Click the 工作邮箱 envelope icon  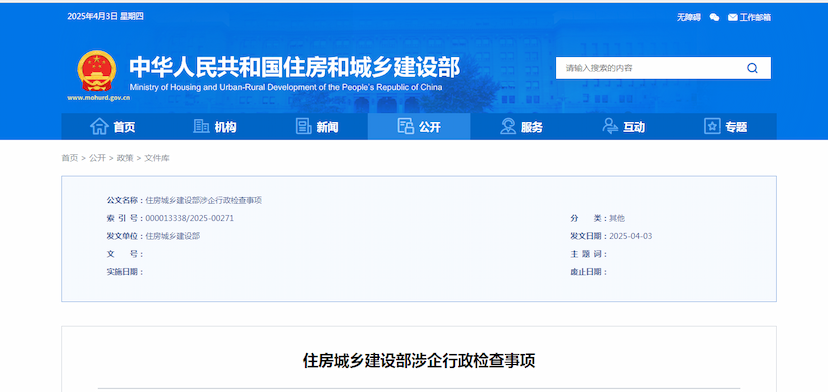coord(732,17)
